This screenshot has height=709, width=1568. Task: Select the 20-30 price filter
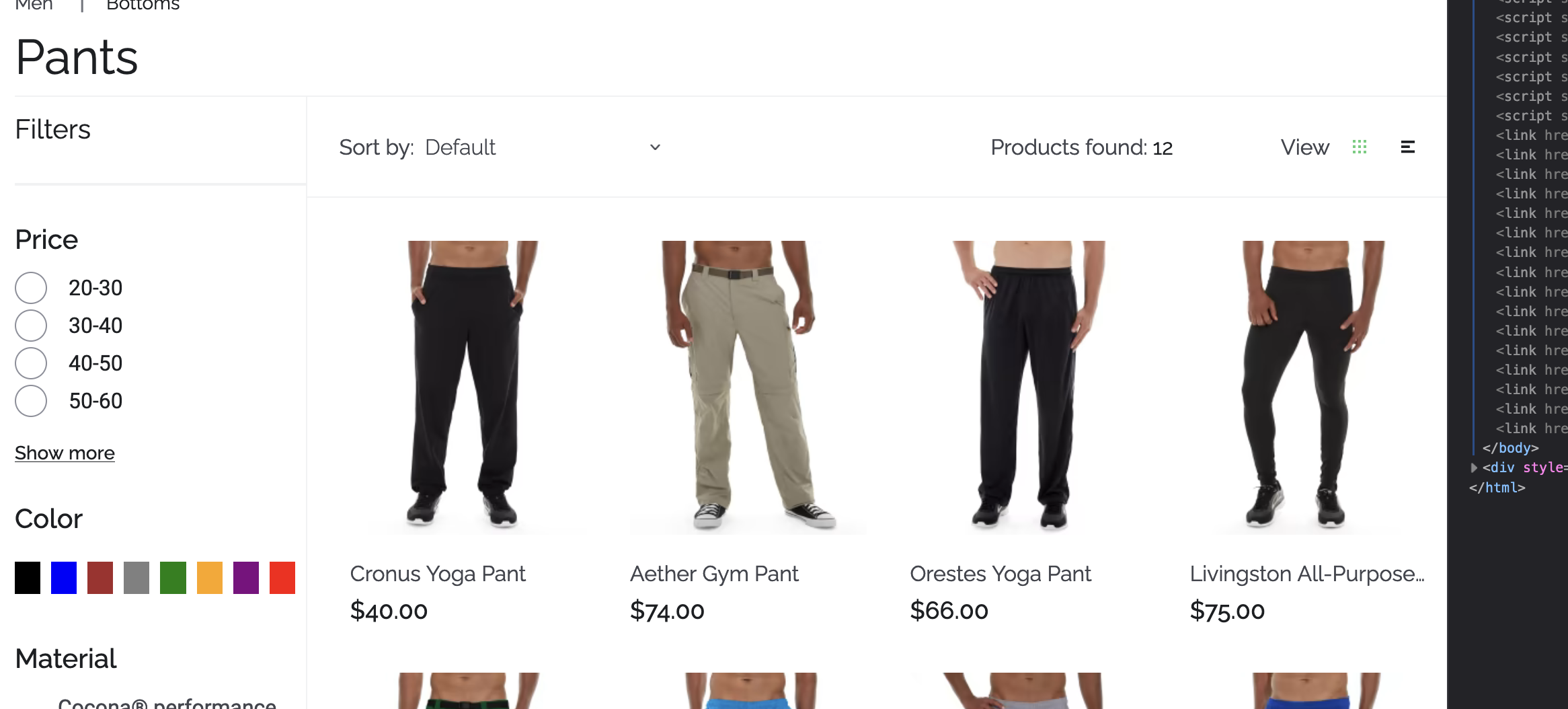tap(31, 288)
